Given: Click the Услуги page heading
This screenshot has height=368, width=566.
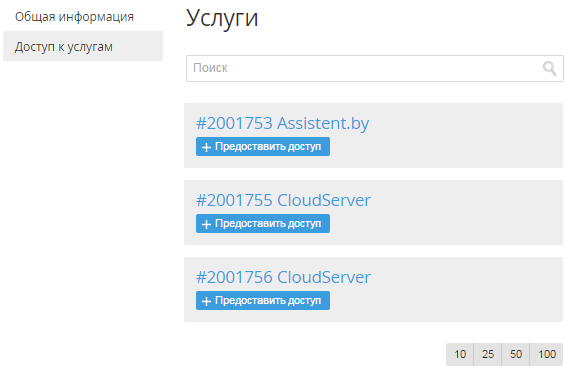Looking at the screenshot, I should point(222,18).
